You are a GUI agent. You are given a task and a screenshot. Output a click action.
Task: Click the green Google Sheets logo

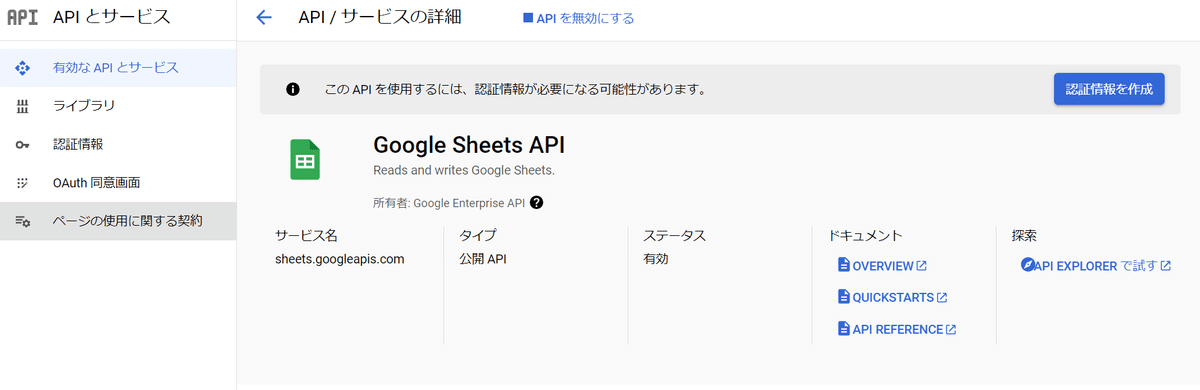click(x=304, y=160)
